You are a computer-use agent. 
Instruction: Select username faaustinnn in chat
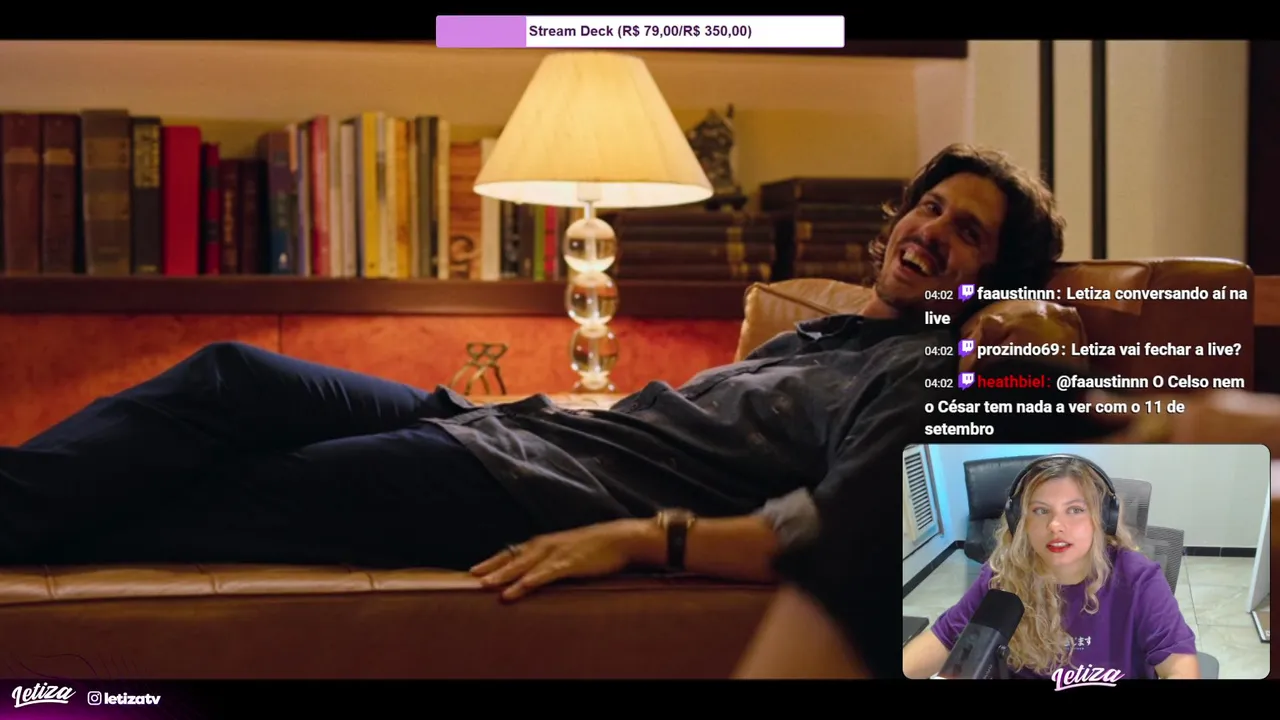1017,294
